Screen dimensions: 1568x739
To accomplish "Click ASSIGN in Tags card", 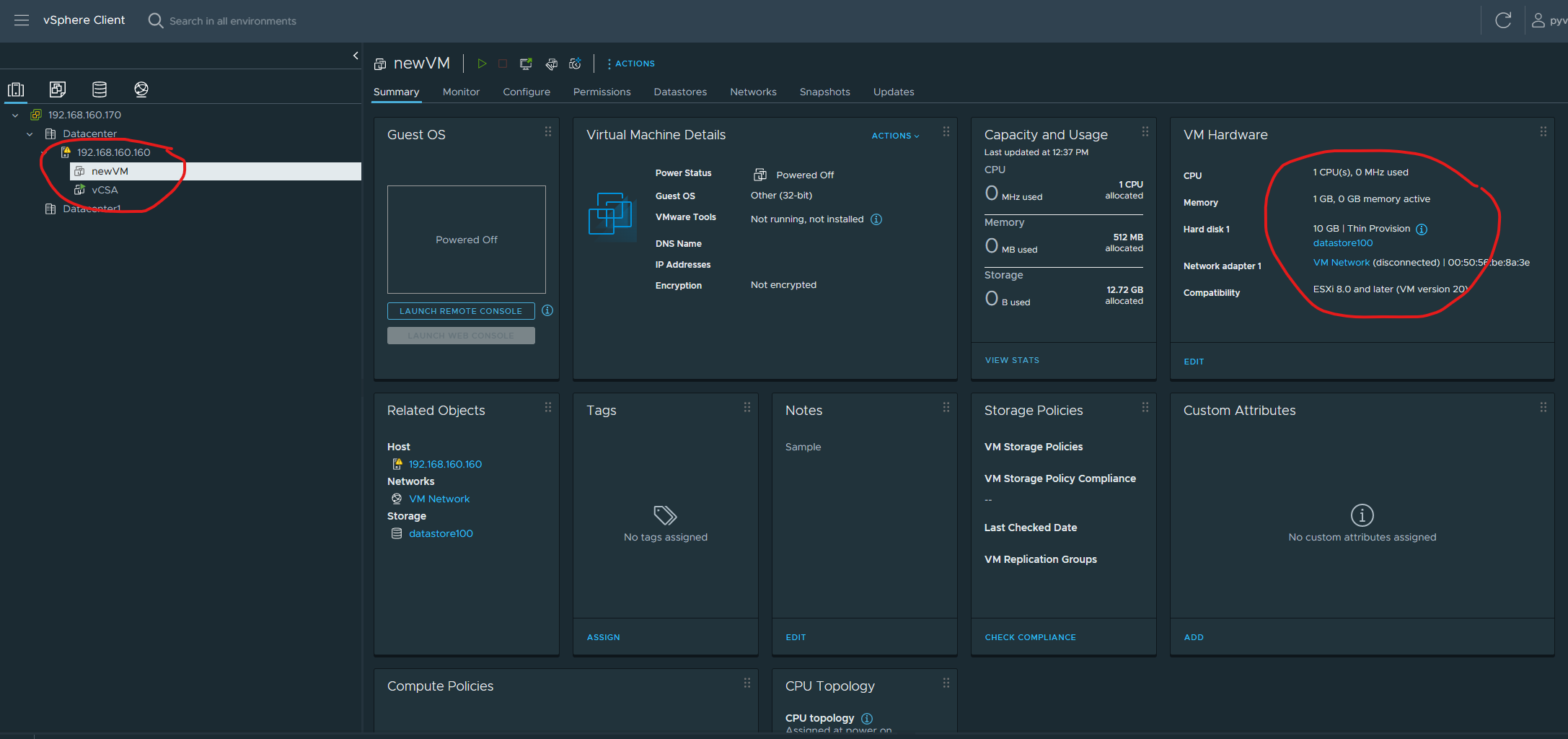I will (x=603, y=637).
